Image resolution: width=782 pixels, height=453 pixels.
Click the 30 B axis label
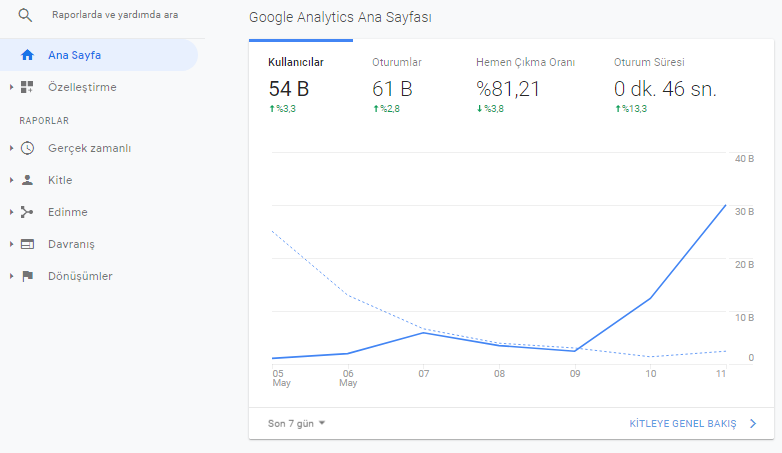click(744, 212)
